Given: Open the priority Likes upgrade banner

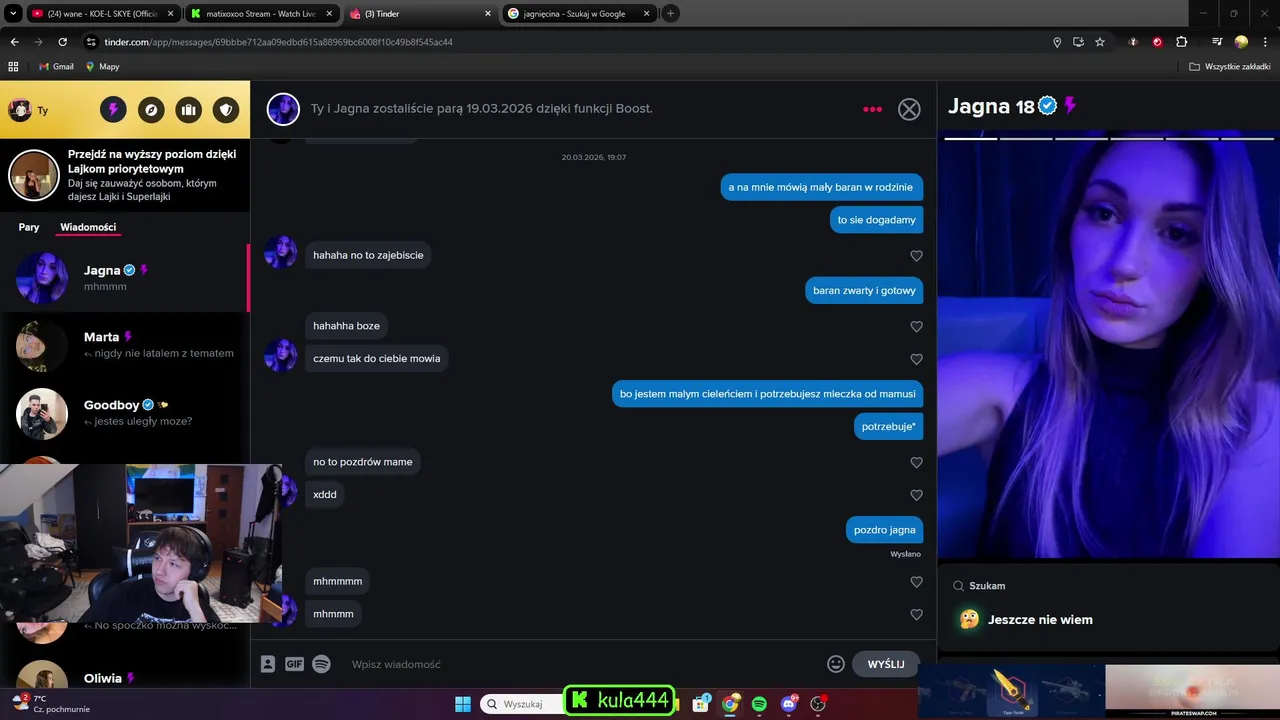Looking at the screenshot, I should coord(125,175).
